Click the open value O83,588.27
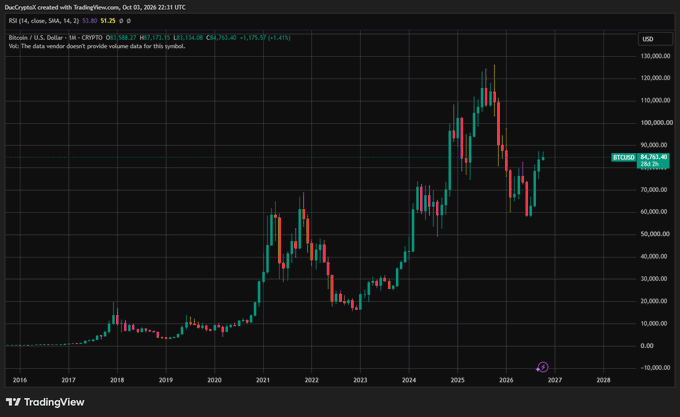Viewport: 680px width, 417px height. pos(121,38)
